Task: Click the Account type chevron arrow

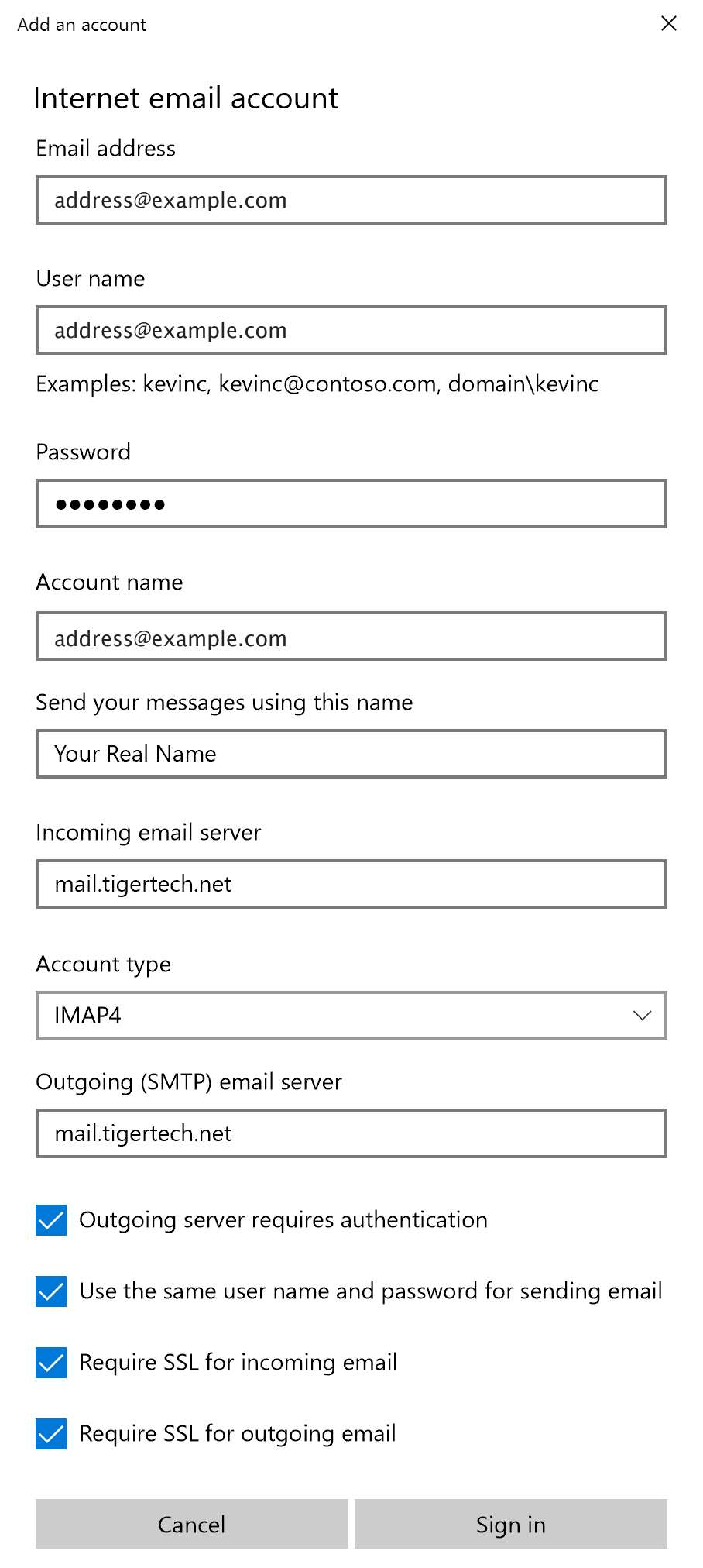Action: pyautogui.click(x=642, y=1016)
